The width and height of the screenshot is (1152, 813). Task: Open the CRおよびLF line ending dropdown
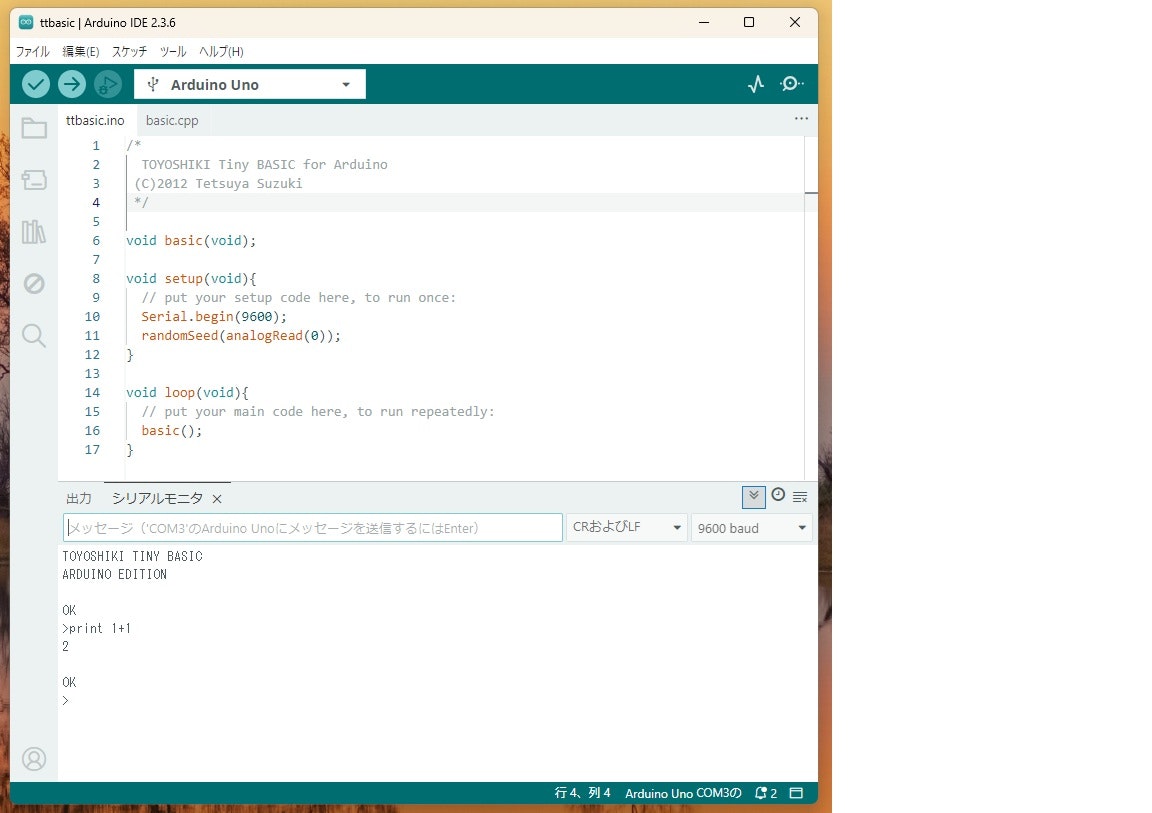tap(627, 527)
